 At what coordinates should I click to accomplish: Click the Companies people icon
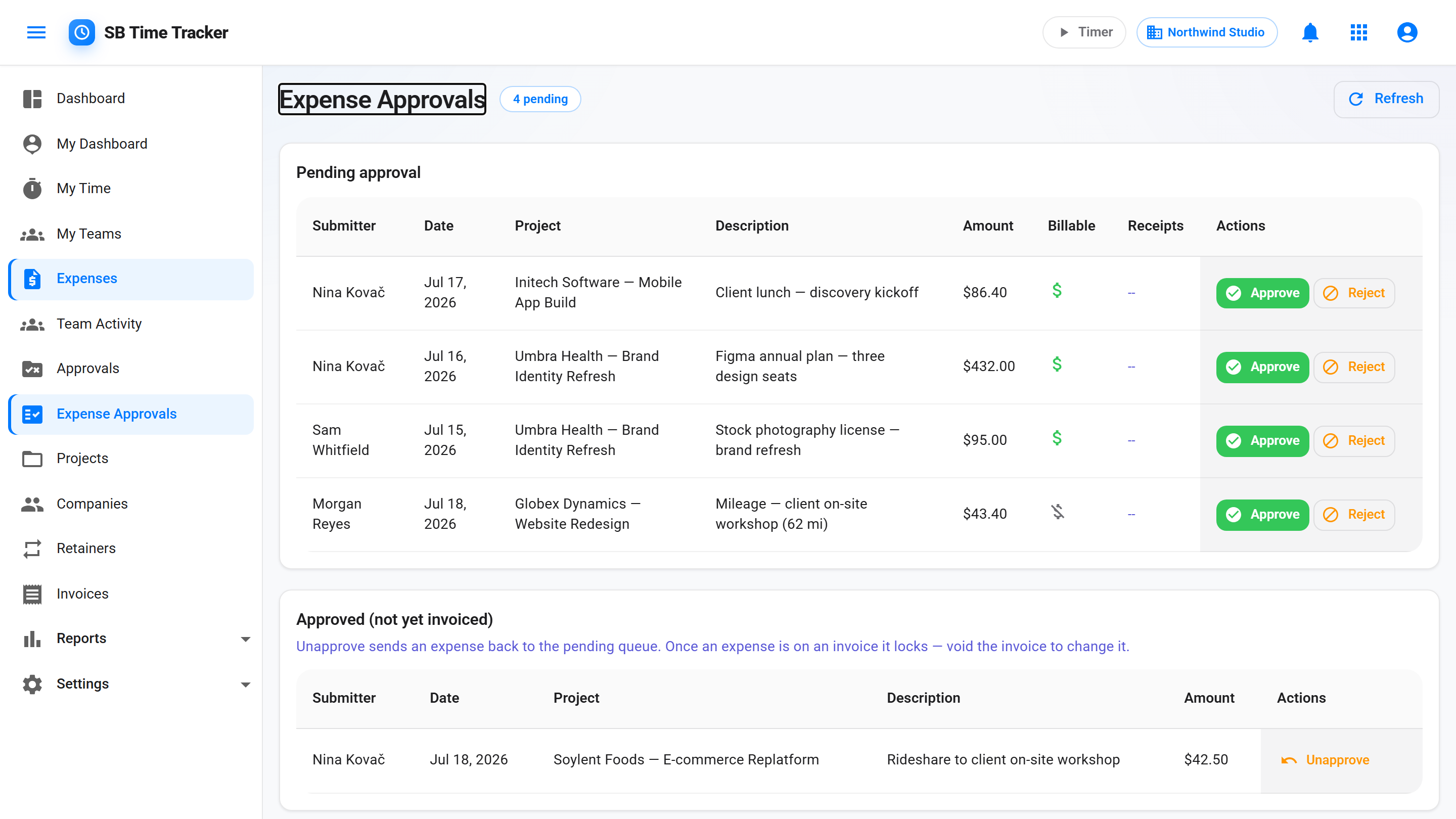click(32, 504)
